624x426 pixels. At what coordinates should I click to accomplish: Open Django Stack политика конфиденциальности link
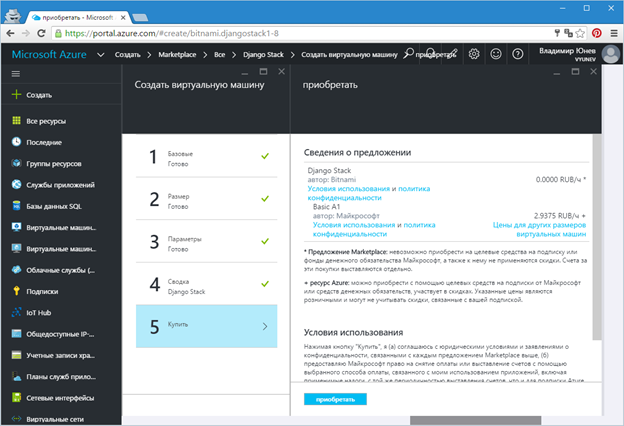[369, 193]
